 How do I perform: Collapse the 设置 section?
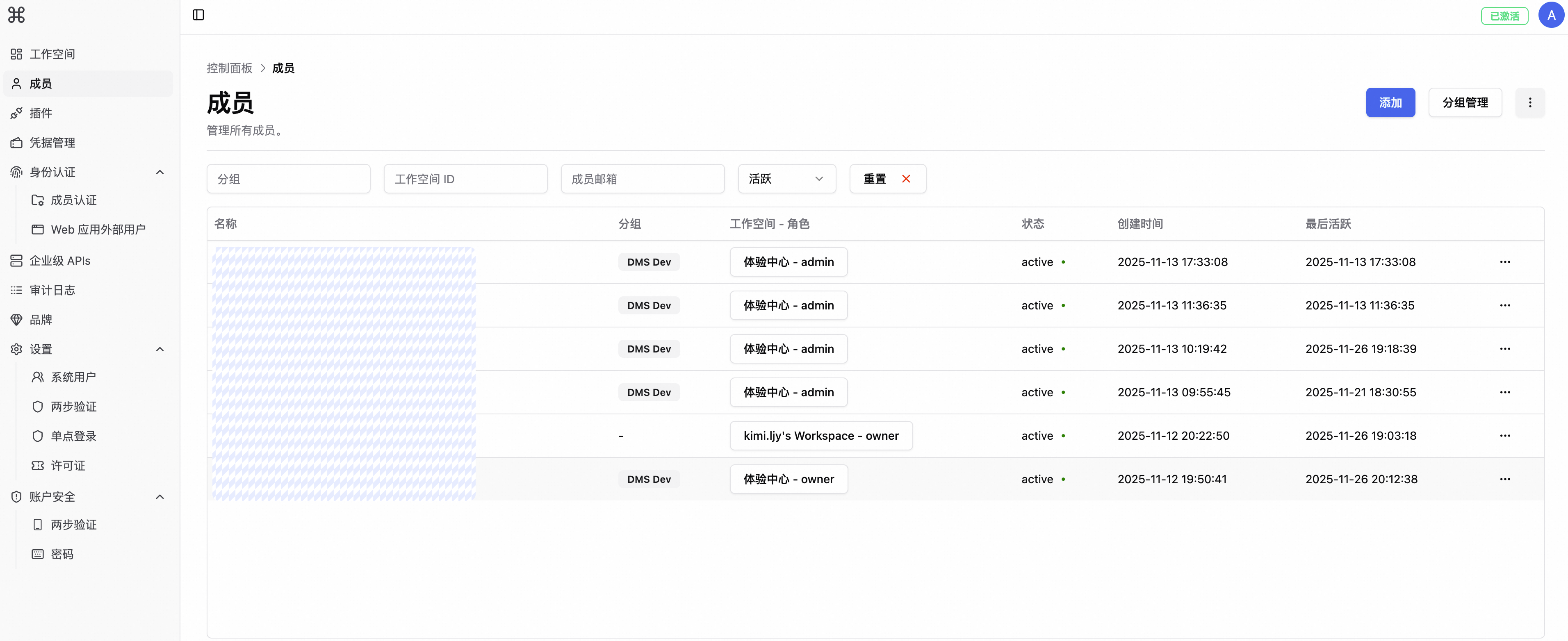coord(160,349)
